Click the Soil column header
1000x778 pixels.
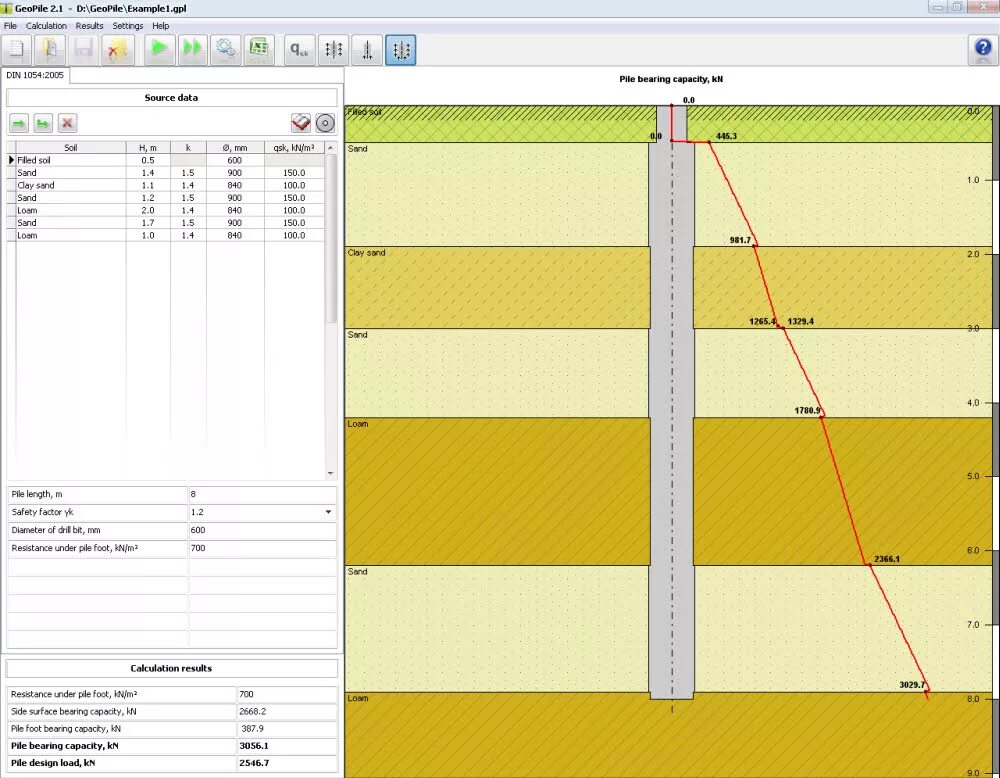click(70, 147)
